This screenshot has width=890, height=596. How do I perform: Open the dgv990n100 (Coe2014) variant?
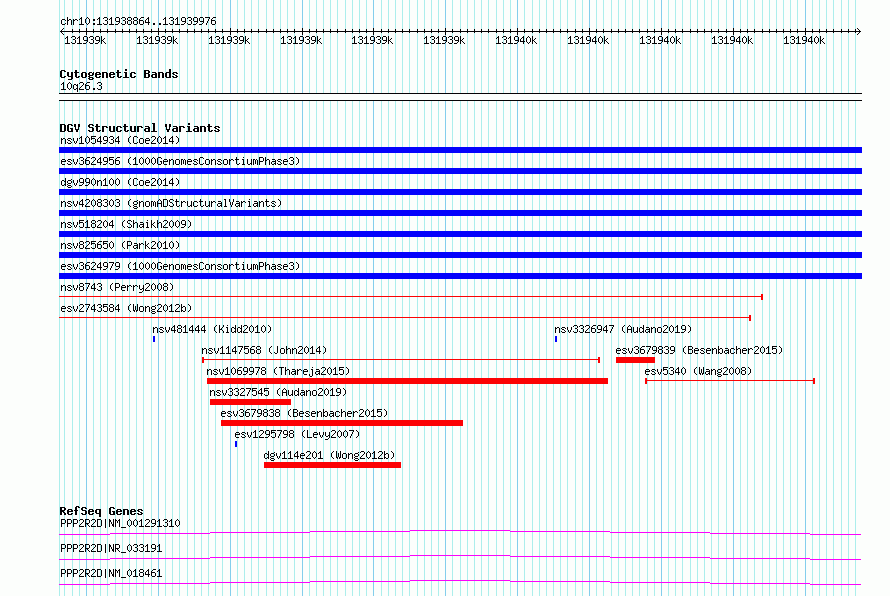click(x=120, y=182)
